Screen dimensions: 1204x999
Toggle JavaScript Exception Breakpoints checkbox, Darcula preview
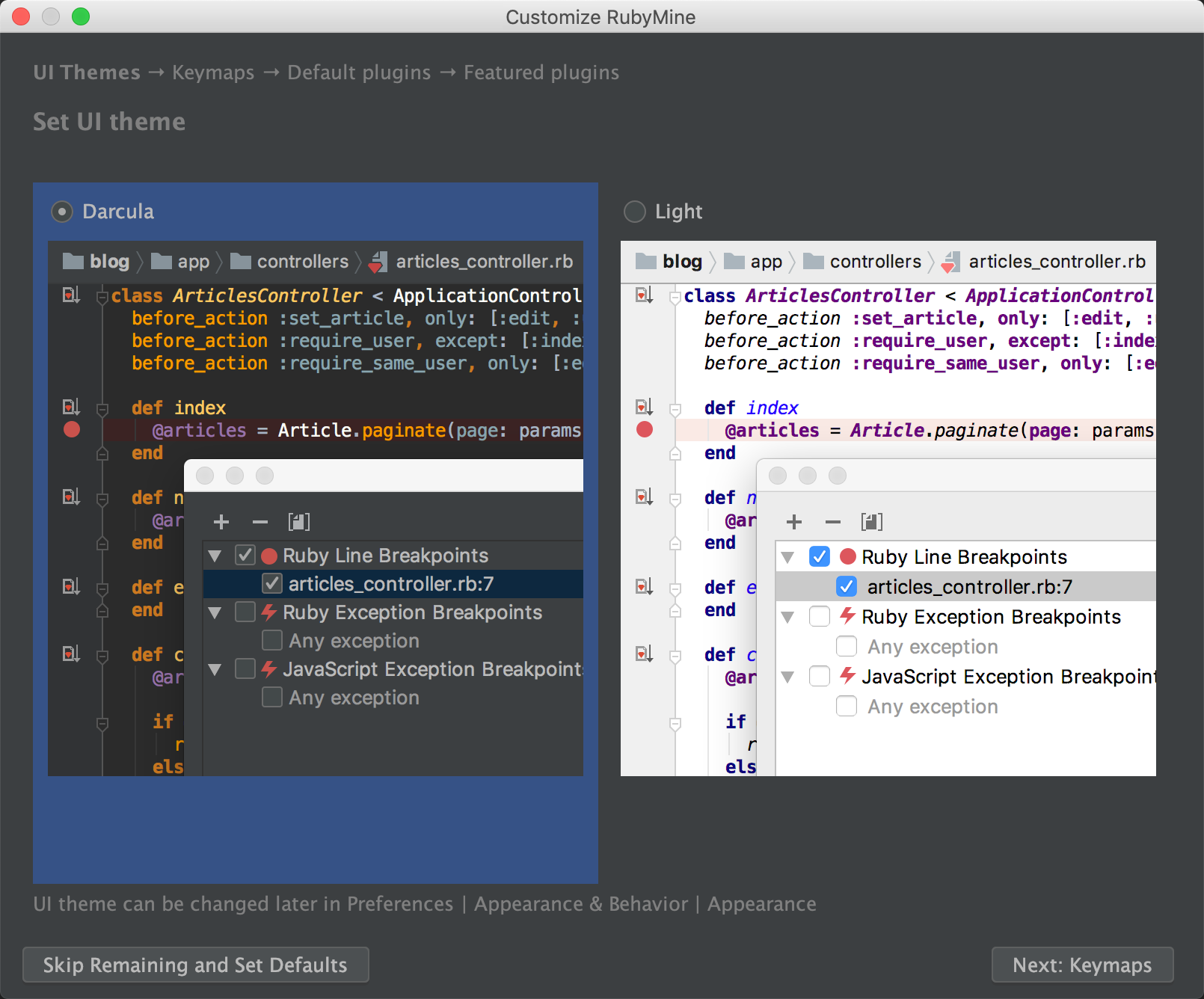tap(245, 669)
